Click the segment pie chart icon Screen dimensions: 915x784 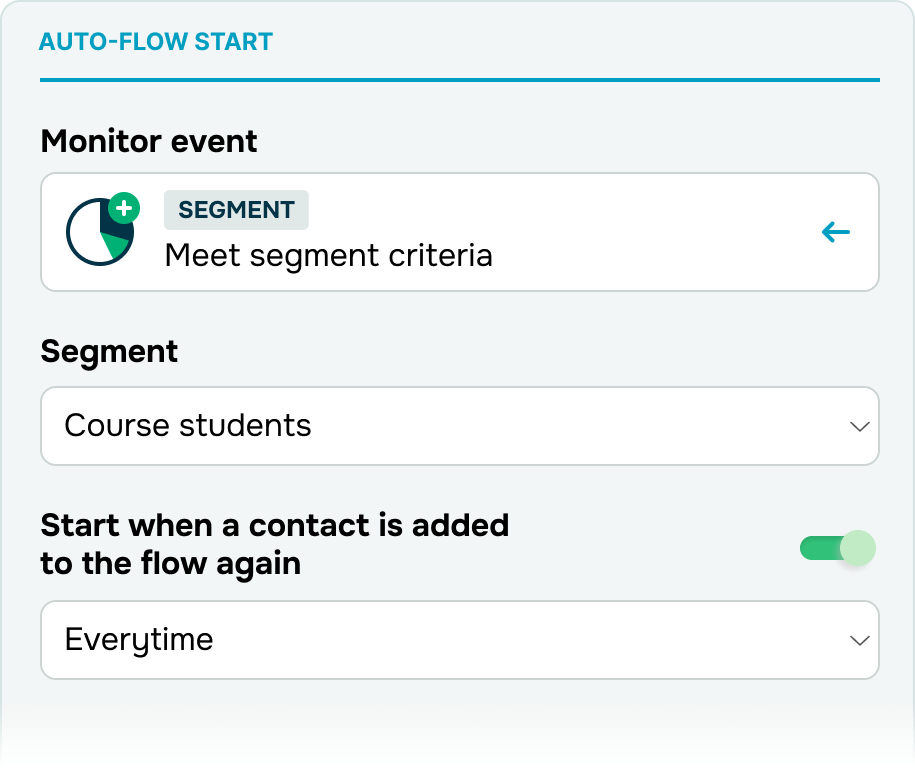coord(100,232)
